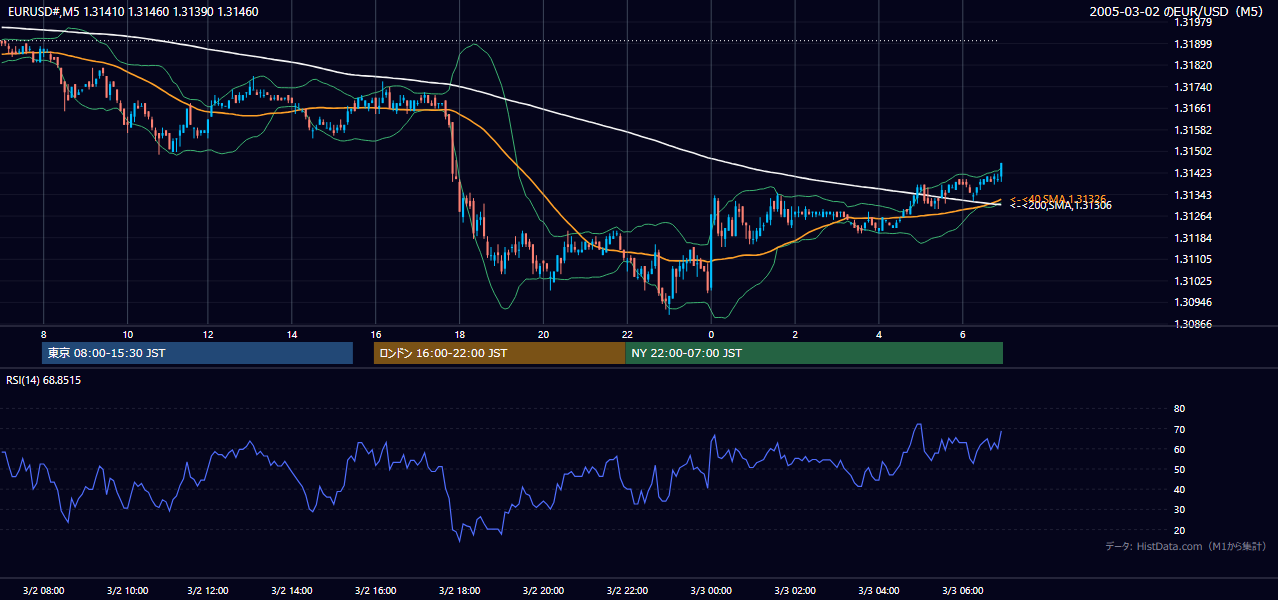This screenshot has height=600, width=1278.
Task: Click hour label 22 under the price chart
Action: [627, 334]
